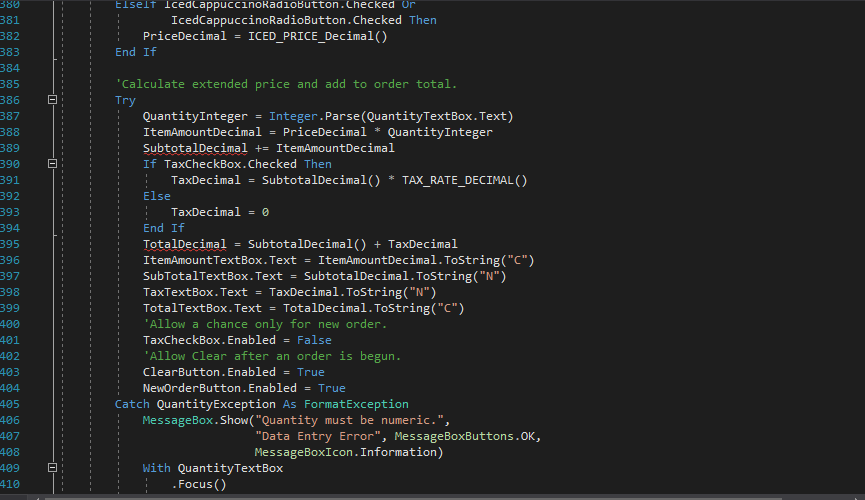865x500 pixels.
Task: Click line number 400 in the margin
Action: (x=10, y=325)
